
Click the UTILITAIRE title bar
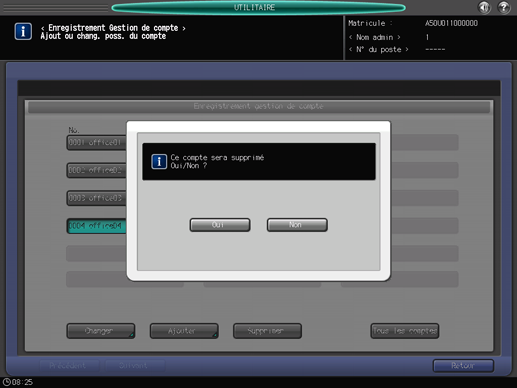[258, 8]
